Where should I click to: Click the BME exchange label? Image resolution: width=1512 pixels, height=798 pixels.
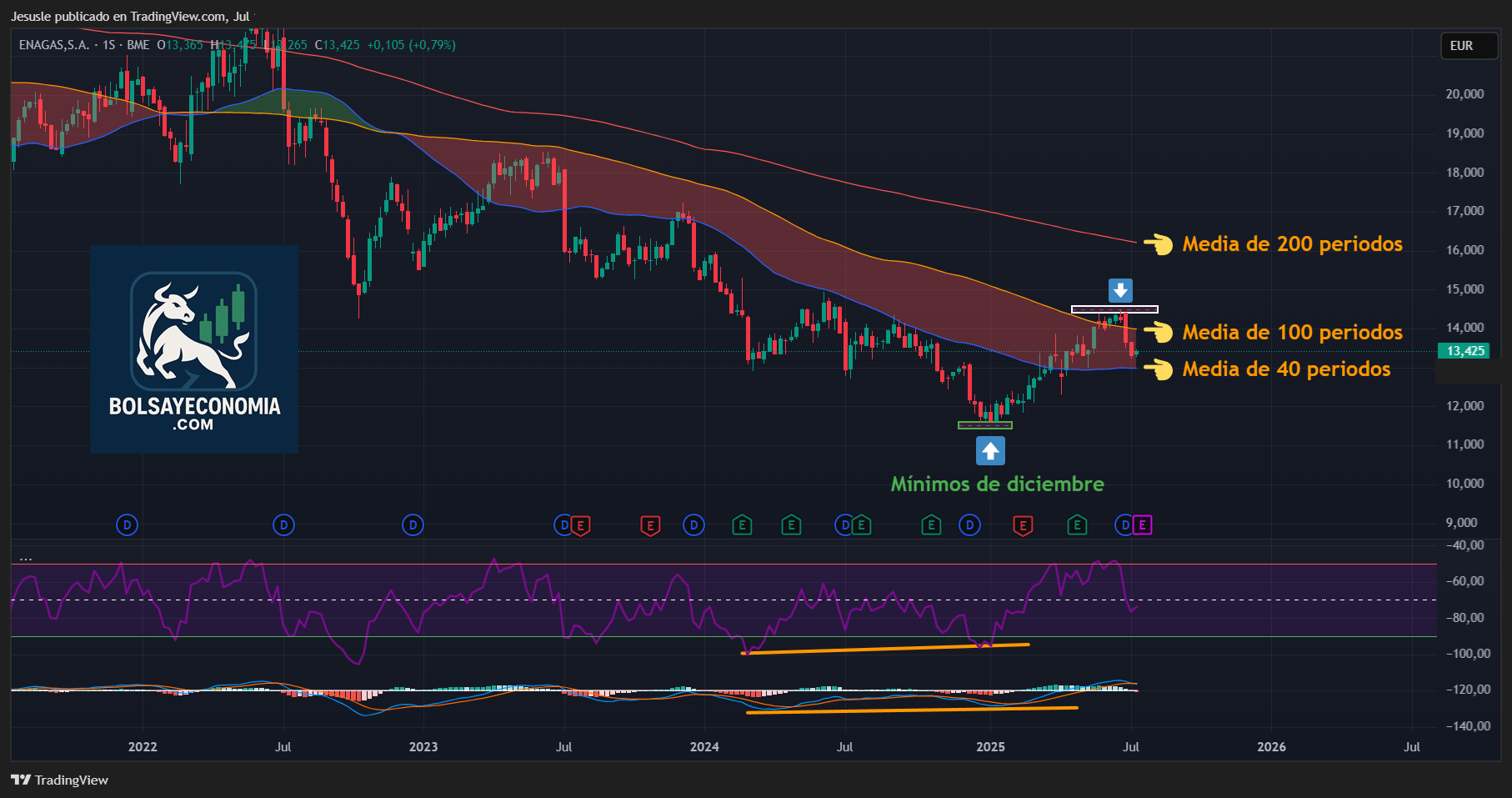tap(138, 45)
